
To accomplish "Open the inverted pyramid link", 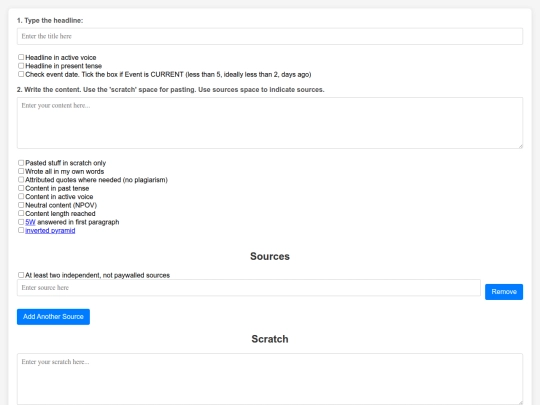I will point(50,231).
